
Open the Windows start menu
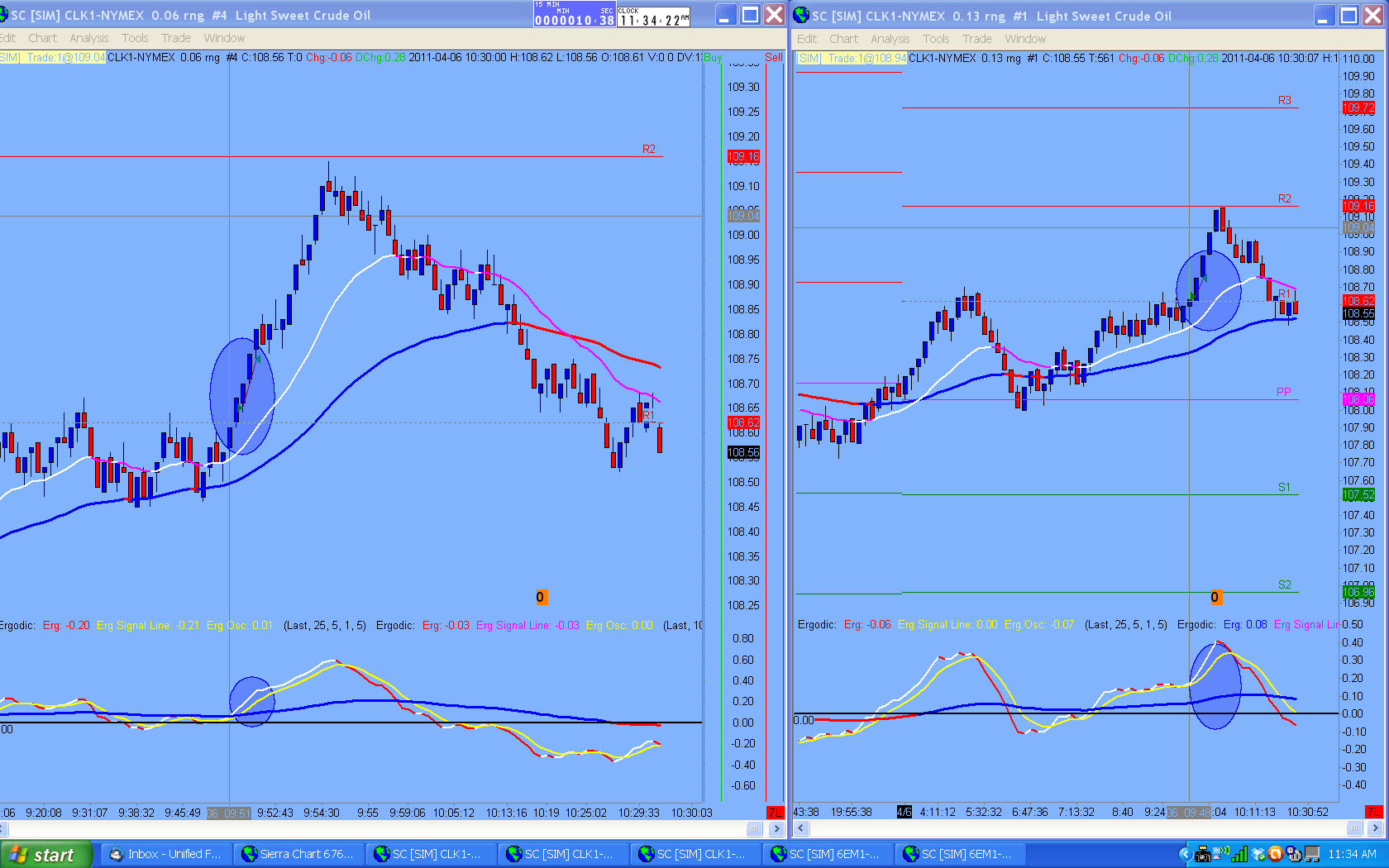click(x=45, y=855)
